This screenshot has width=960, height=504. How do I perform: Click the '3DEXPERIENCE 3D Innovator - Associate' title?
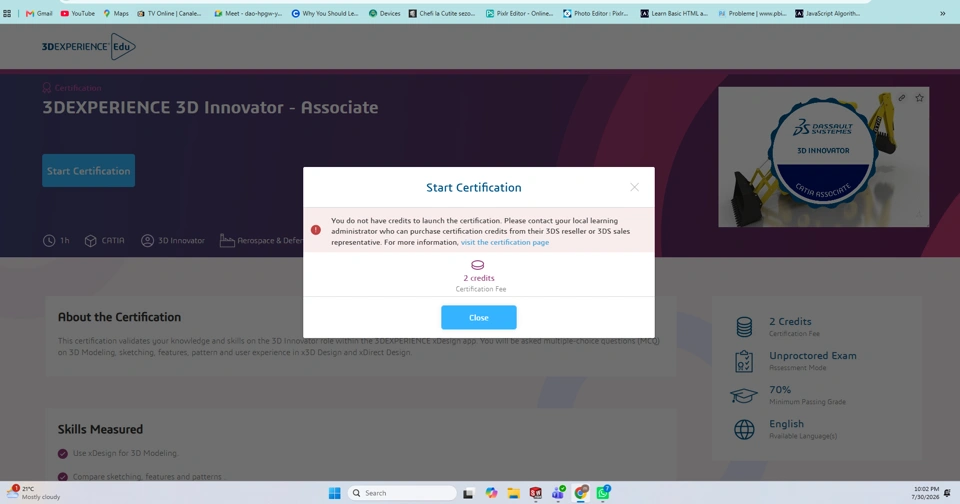coord(210,108)
